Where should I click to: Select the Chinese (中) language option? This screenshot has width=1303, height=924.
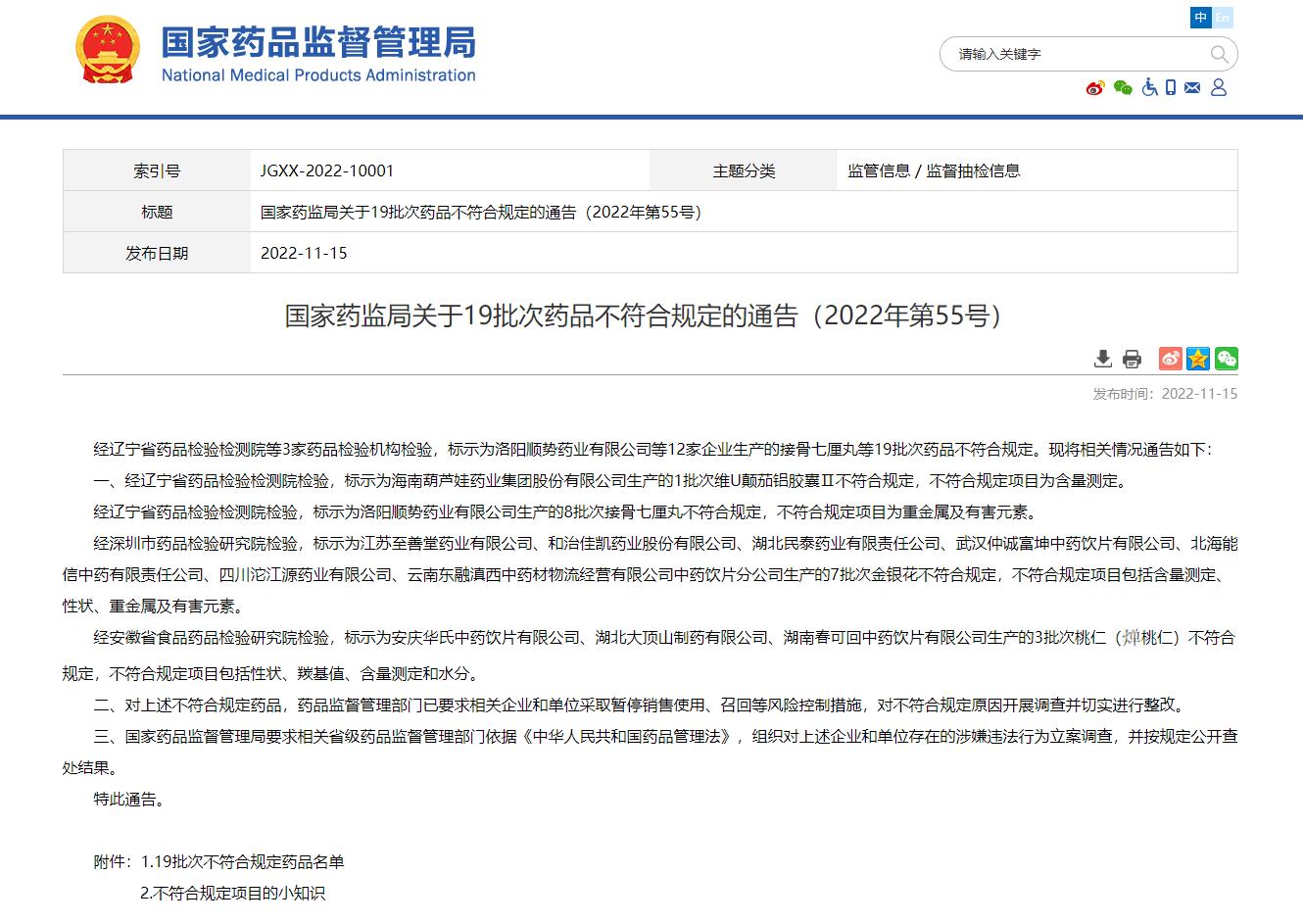1201,18
